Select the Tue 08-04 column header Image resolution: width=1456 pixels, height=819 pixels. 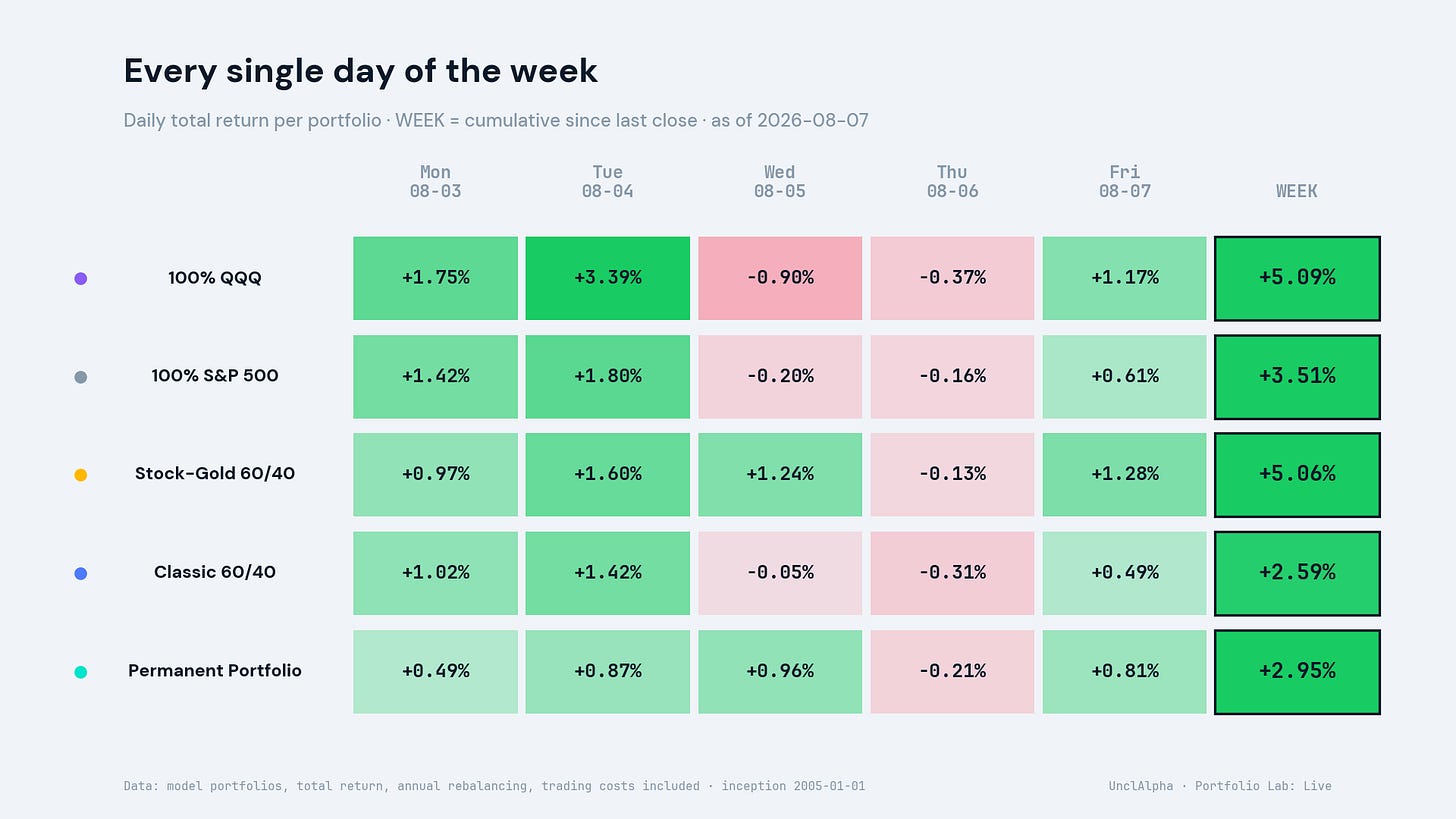607,182
